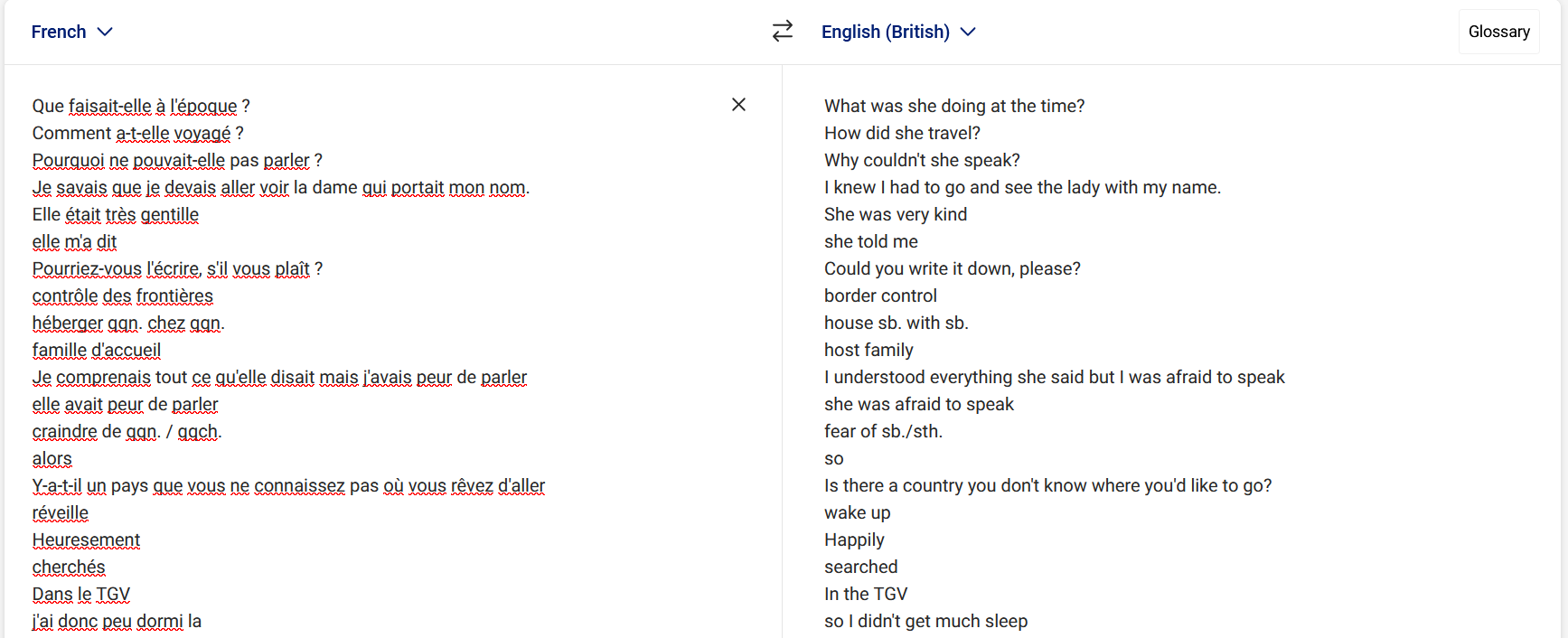
Task: Click the translated text "host family"
Action: tap(869, 351)
